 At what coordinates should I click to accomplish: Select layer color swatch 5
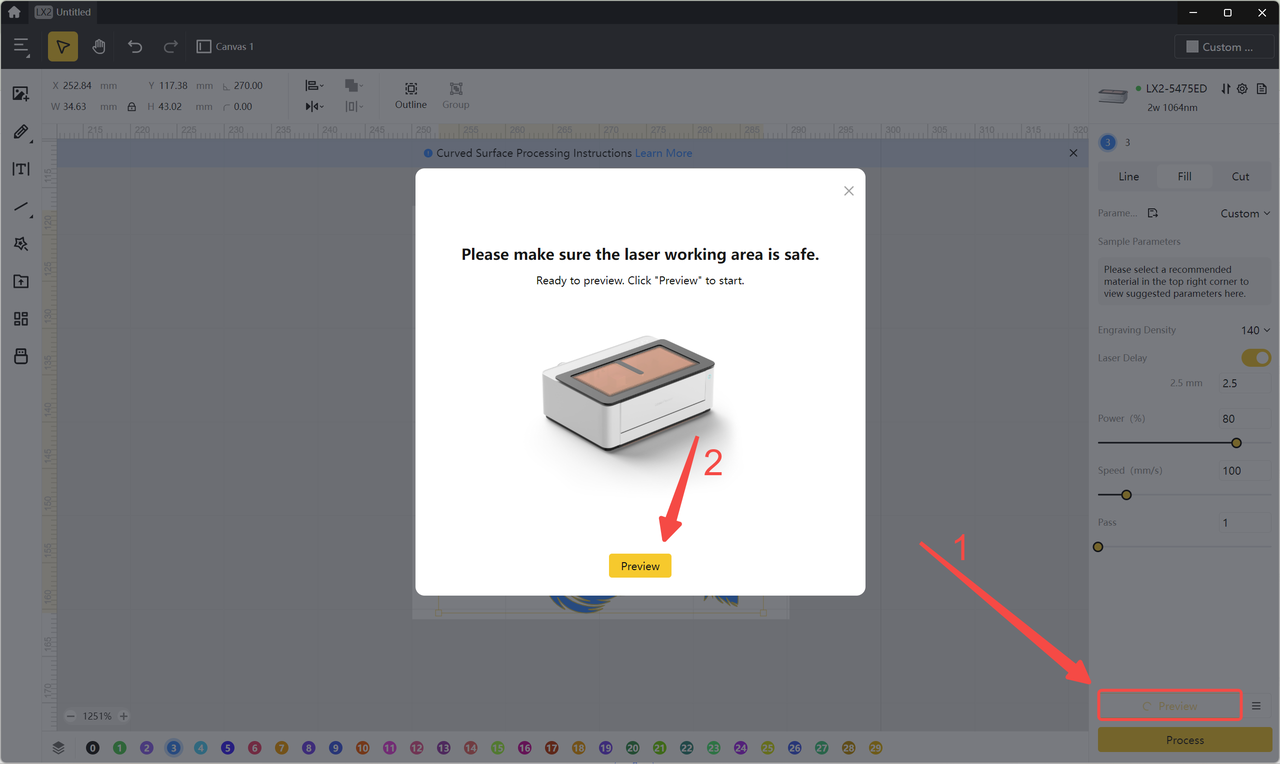[x=228, y=747]
